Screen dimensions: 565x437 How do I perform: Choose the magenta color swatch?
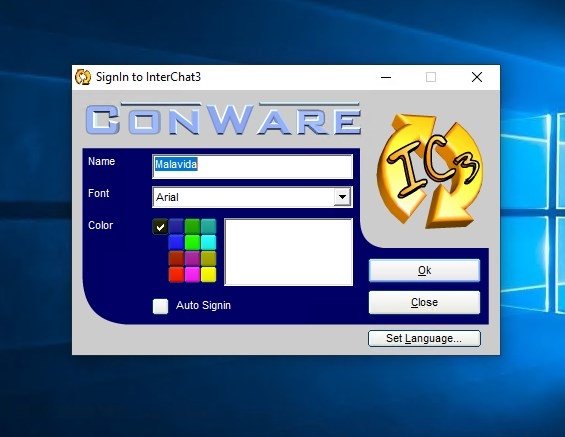(x=192, y=275)
